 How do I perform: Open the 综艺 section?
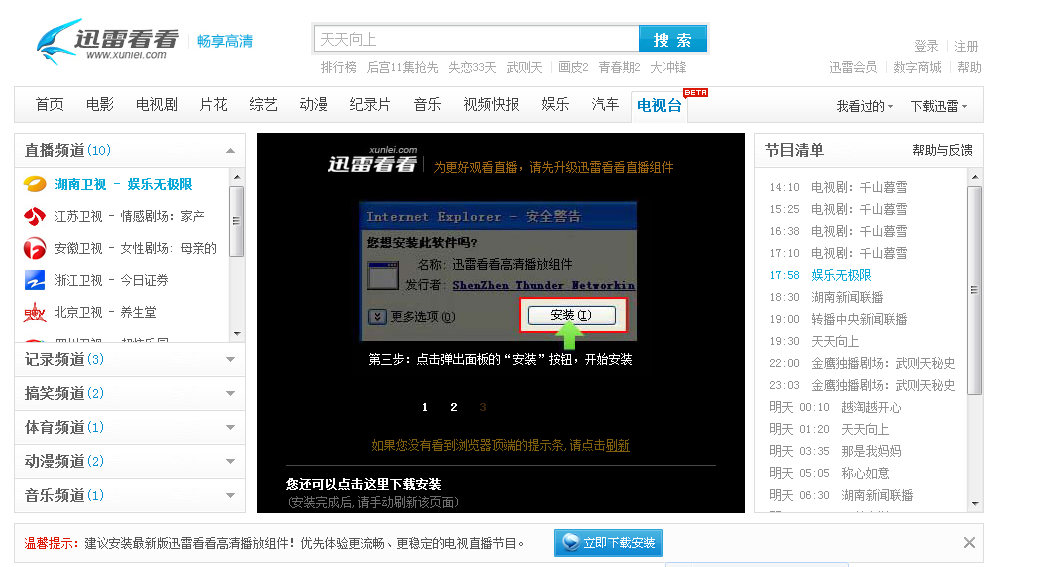(x=264, y=105)
